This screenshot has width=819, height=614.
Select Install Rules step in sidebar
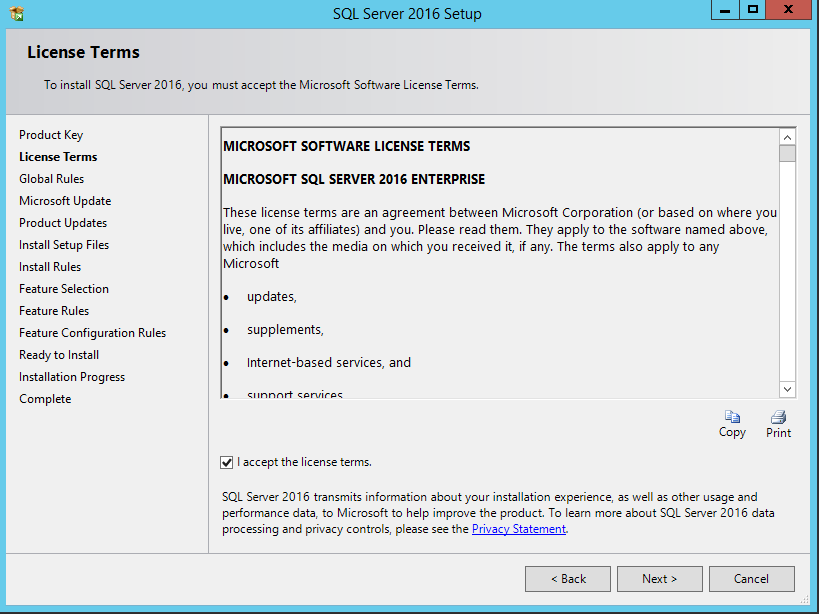[x=50, y=267]
